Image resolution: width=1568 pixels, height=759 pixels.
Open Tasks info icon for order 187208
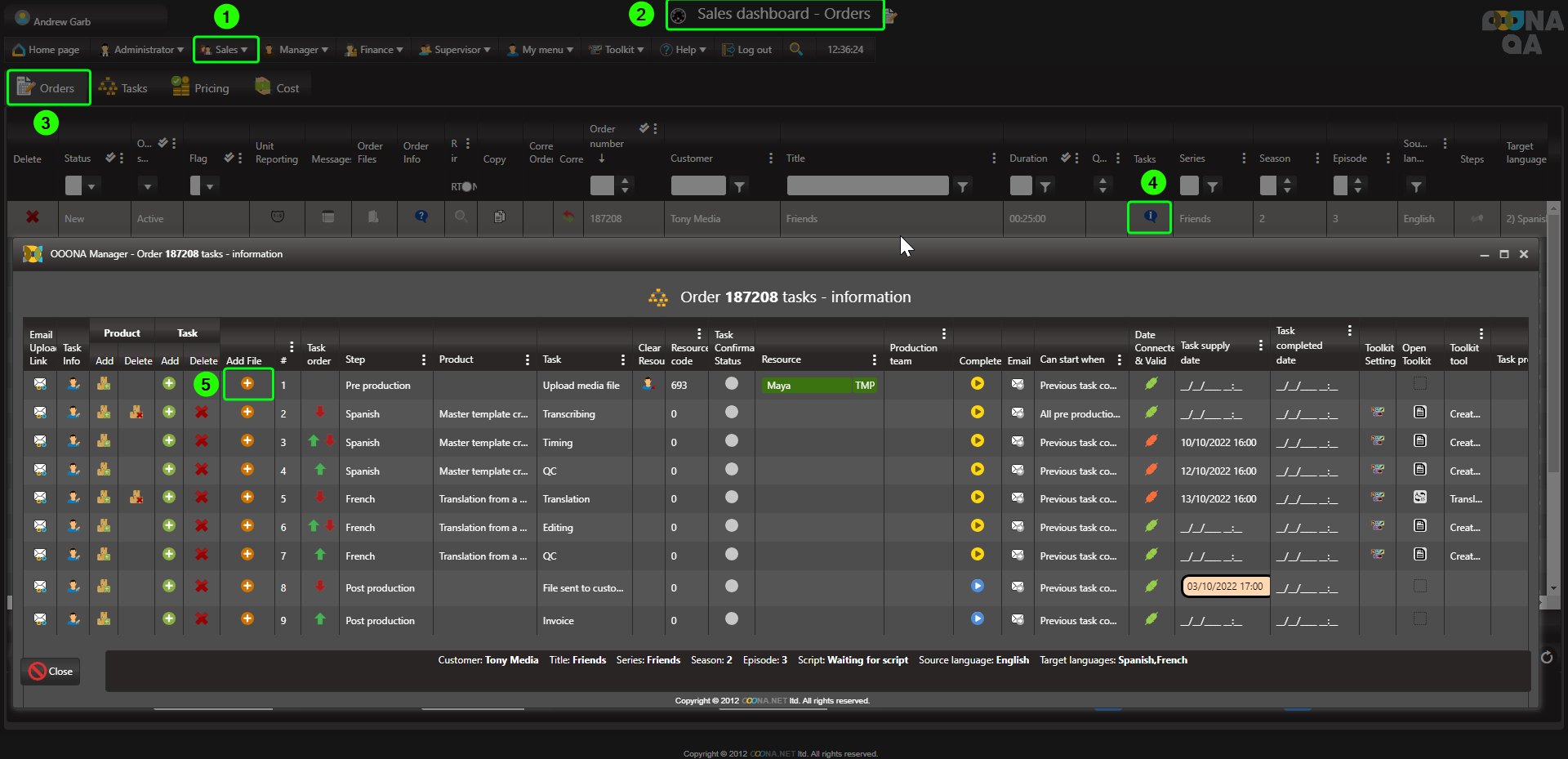1150,217
